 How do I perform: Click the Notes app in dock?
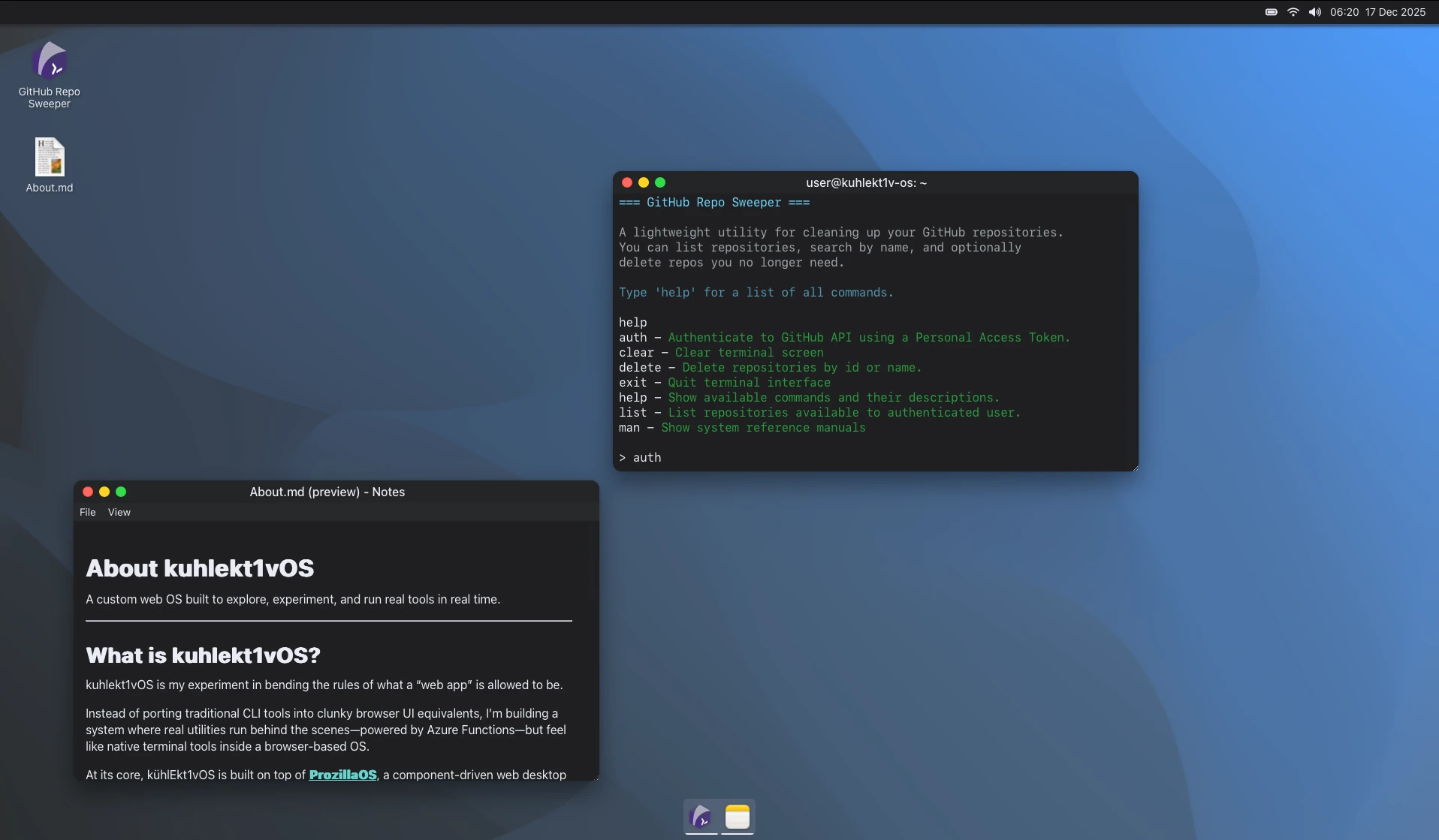[x=738, y=816]
